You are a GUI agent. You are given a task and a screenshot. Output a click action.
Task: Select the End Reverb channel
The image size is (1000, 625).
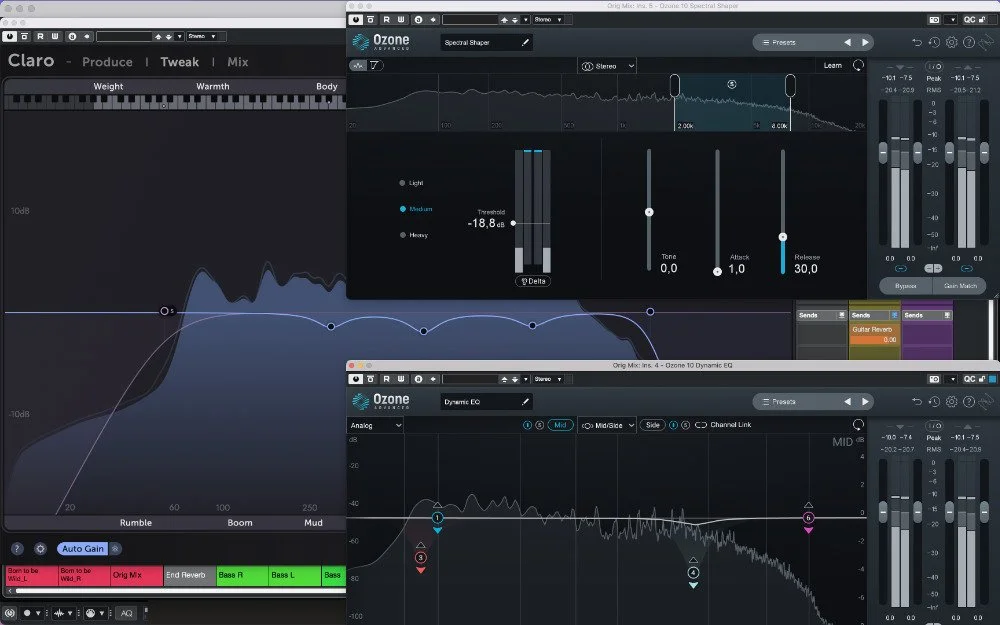(189, 575)
